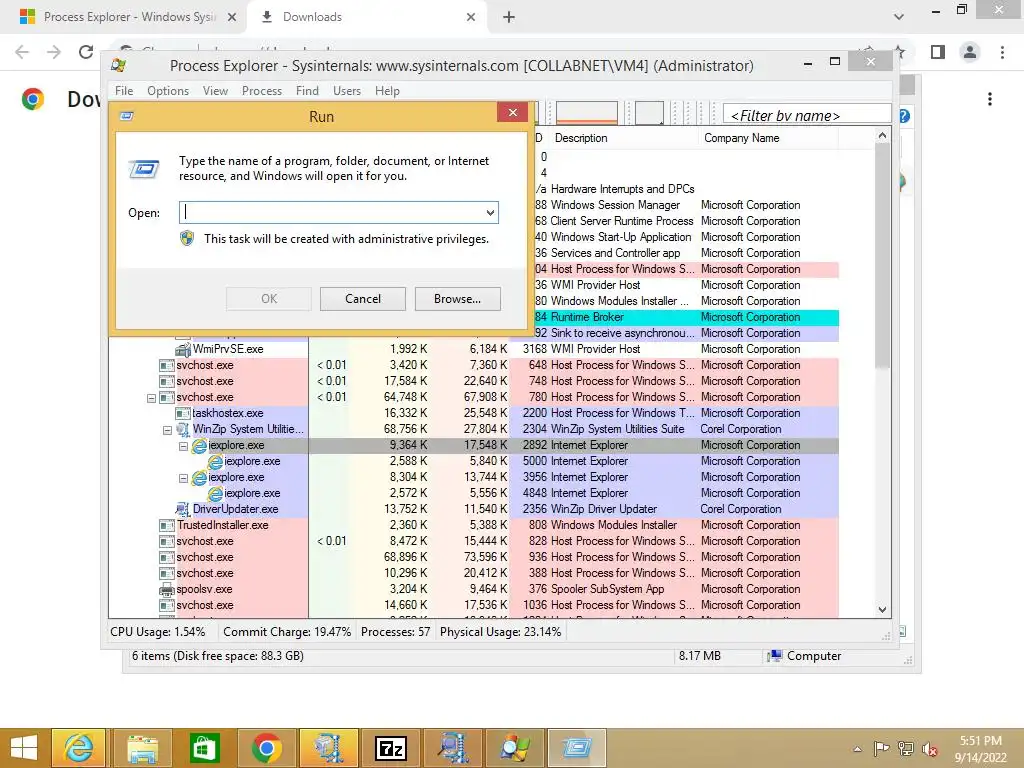Click Process Explorer title bar icon
Image resolution: width=1024 pixels, height=768 pixels.
[118, 65]
